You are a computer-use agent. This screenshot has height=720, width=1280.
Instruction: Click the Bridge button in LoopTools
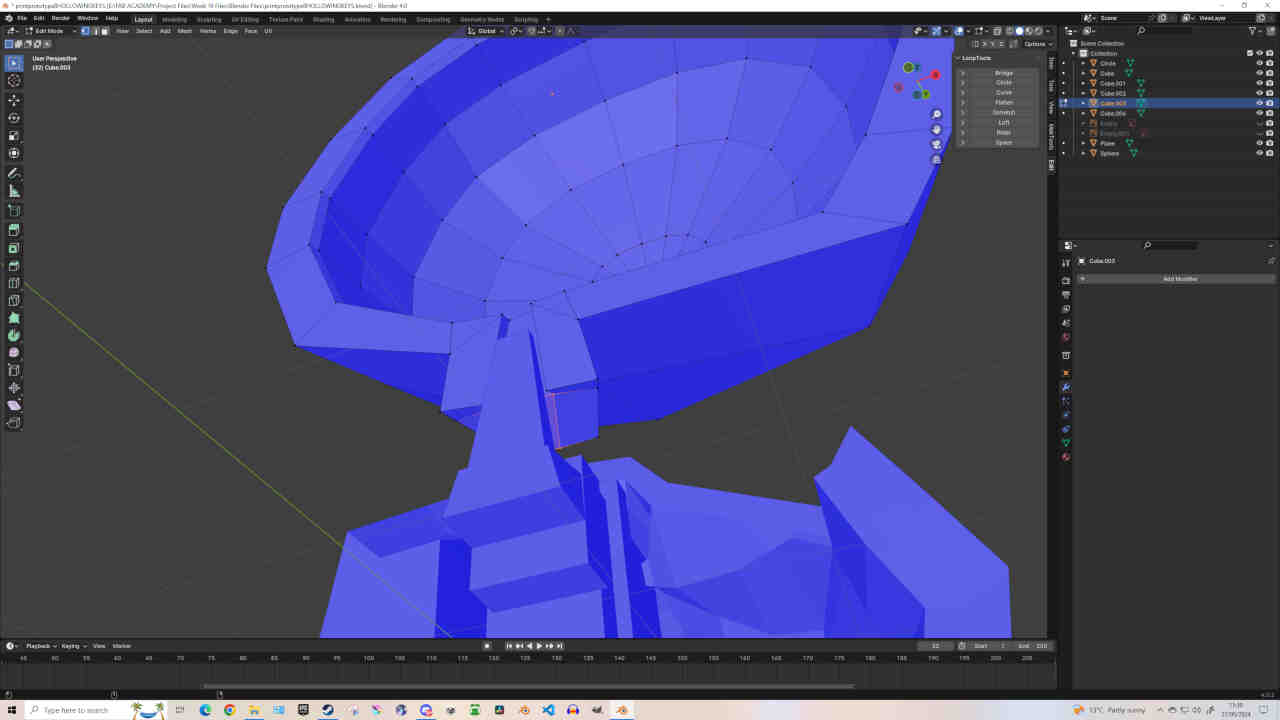(1004, 73)
